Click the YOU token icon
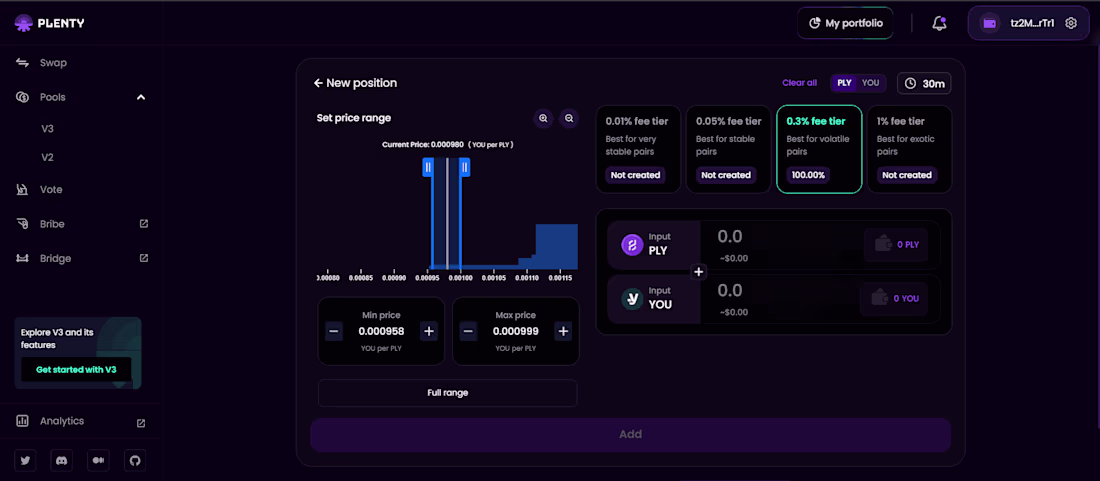 pos(632,299)
